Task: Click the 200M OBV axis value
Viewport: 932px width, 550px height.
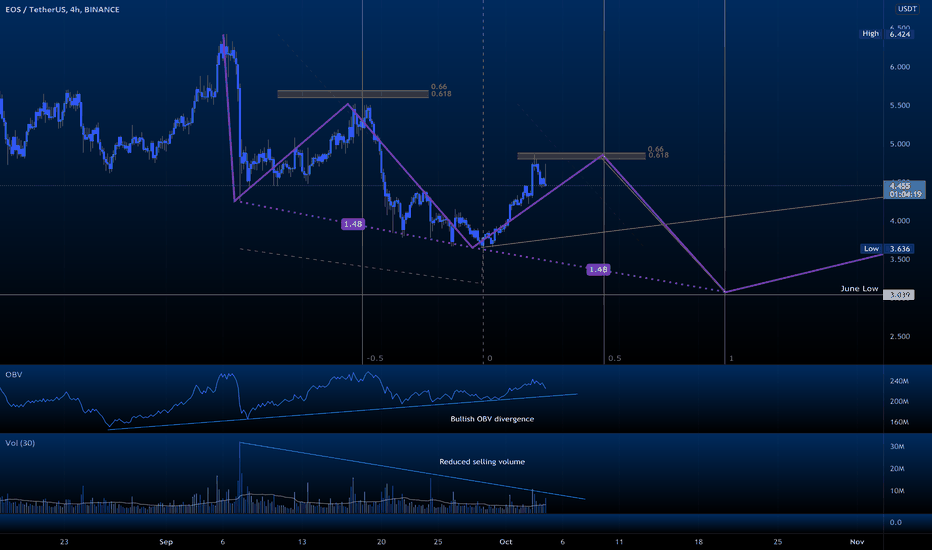Action: point(899,401)
